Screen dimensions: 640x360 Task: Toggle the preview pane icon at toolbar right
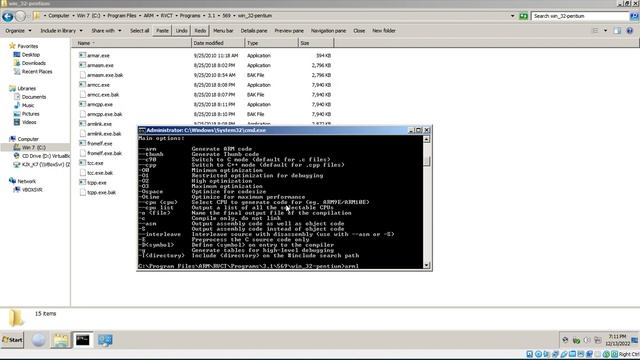point(617,31)
